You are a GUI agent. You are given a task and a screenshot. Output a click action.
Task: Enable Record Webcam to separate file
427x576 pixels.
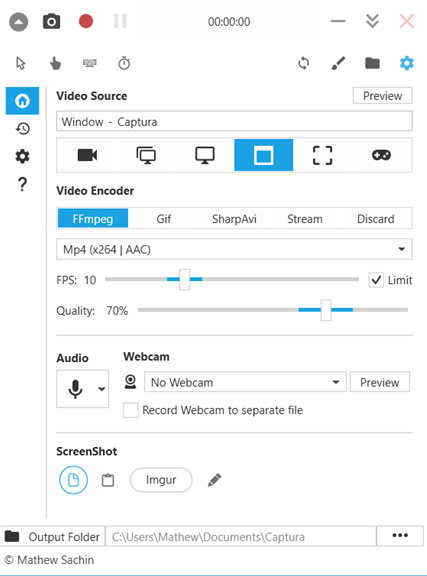(x=131, y=410)
